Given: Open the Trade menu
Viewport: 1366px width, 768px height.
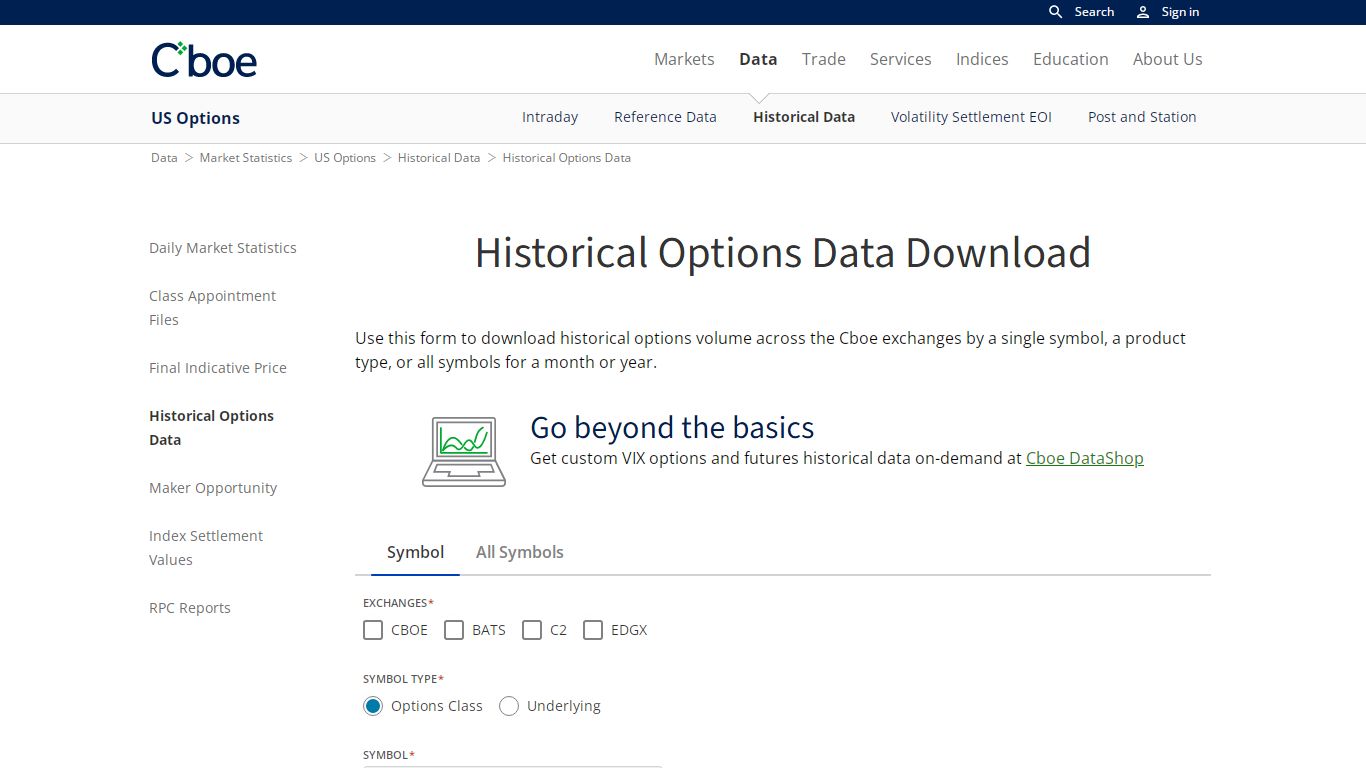Looking at the screenshot, I should [824, 59].
